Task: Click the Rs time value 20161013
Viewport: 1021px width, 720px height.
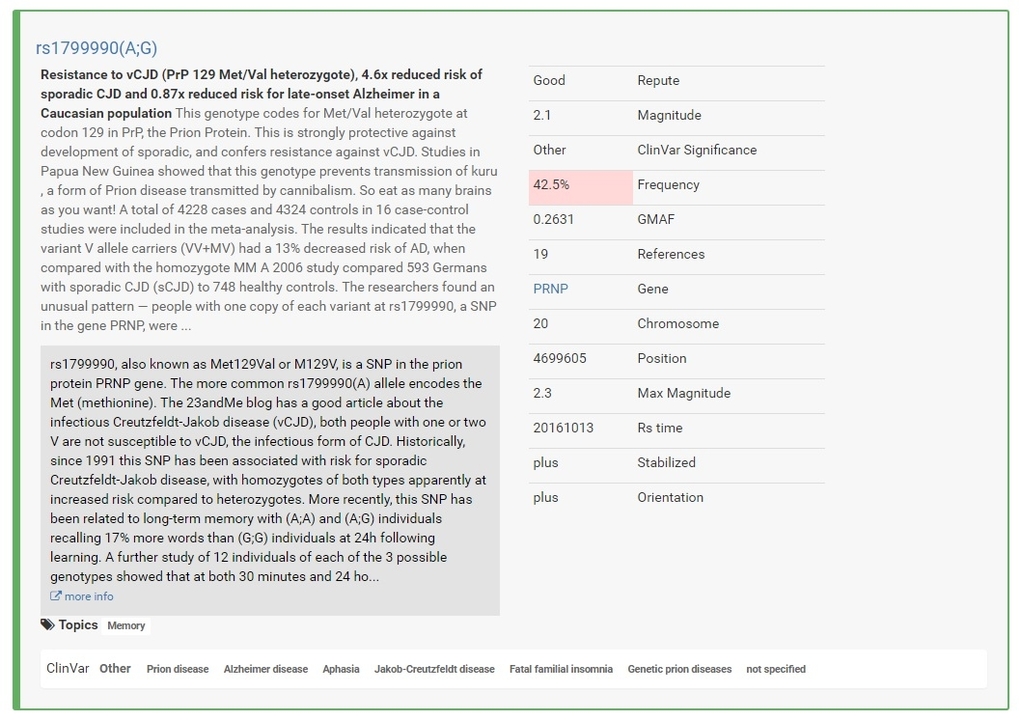Action: click(x=563, y=428)
